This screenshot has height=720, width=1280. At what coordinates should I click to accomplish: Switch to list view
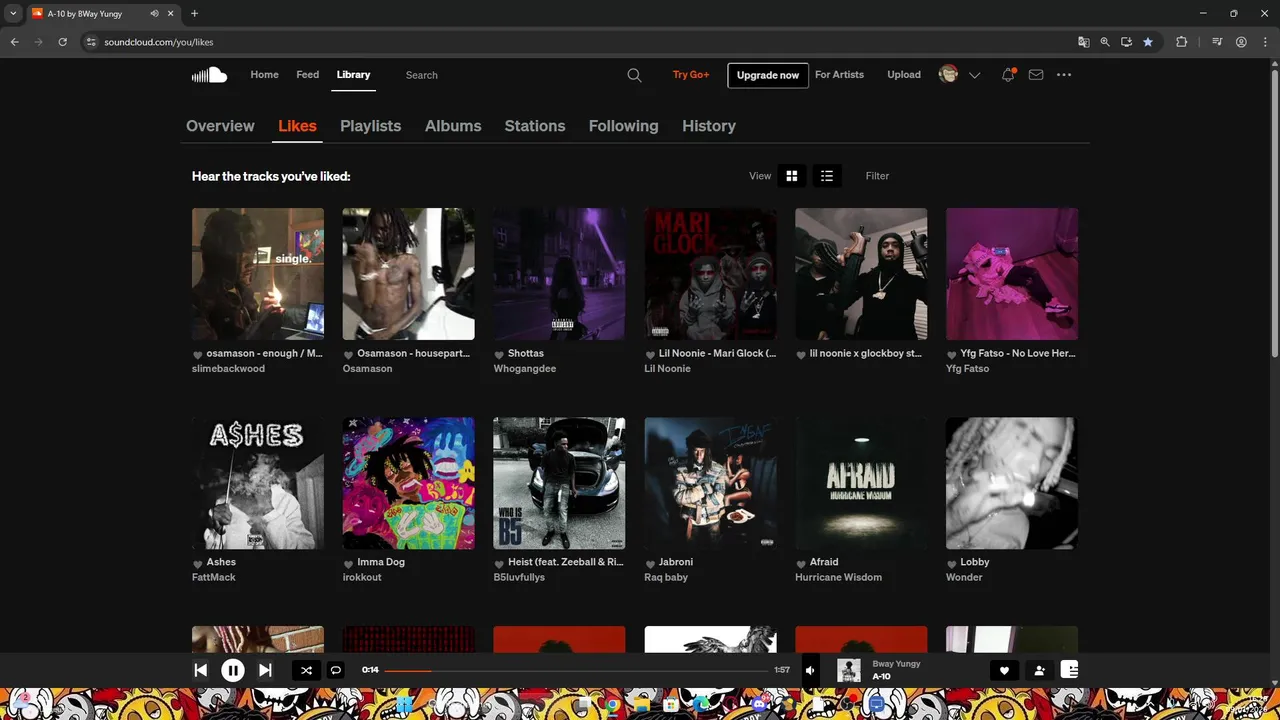coord(827,176)
